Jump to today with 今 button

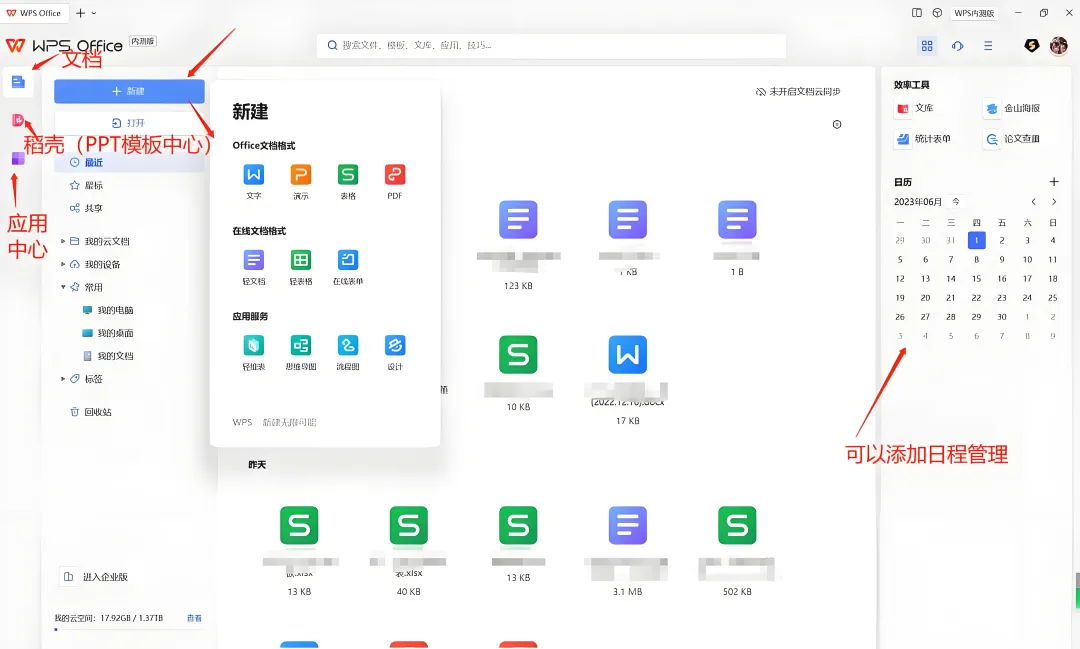(x=955, y=201)
